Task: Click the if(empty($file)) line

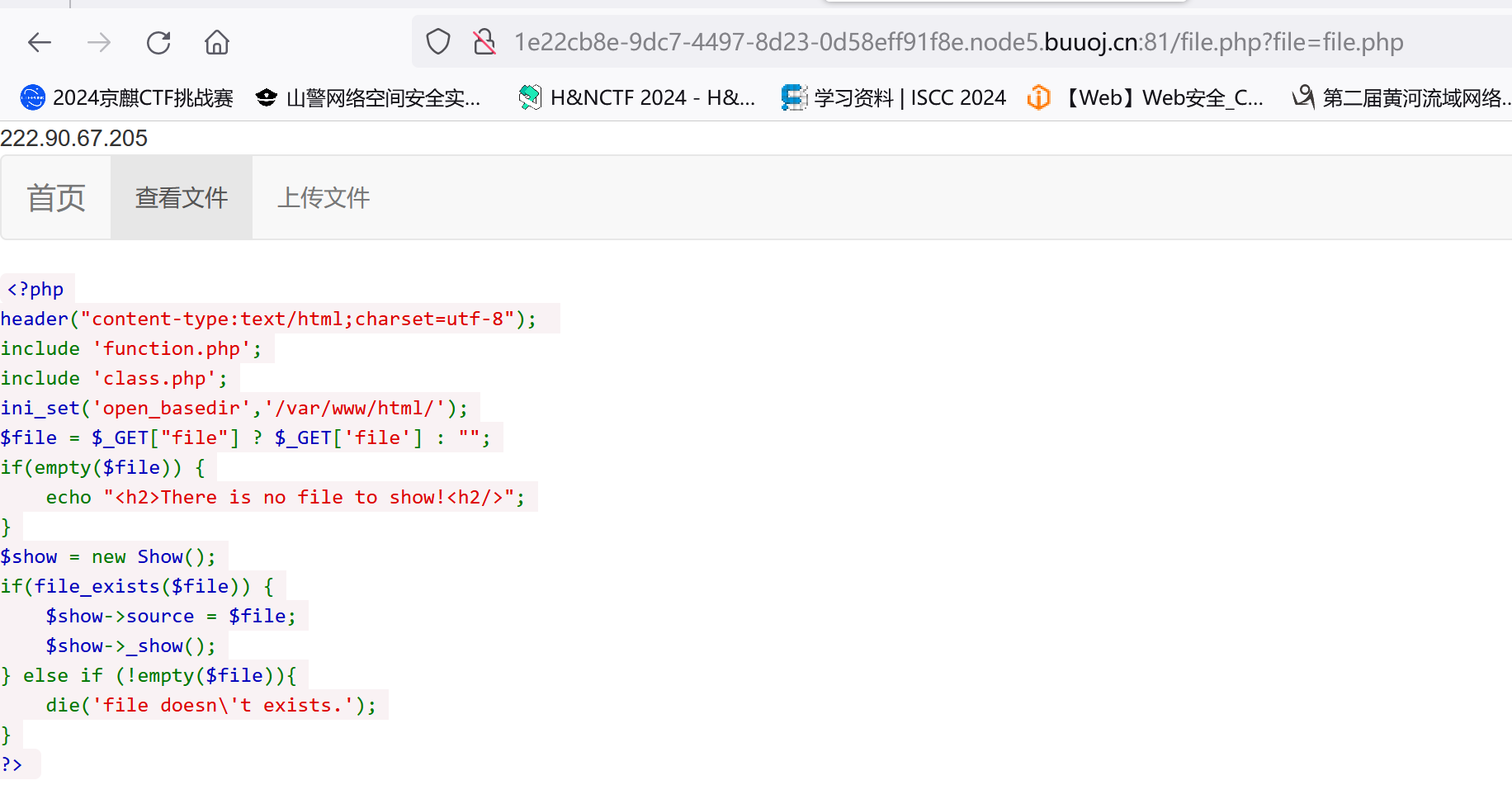Action: click(x=103, y=467)
